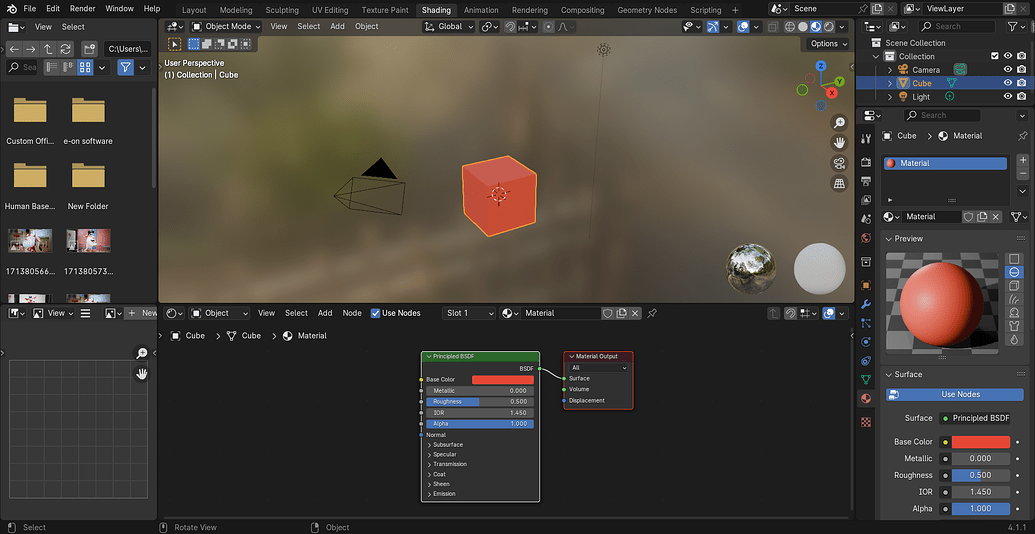Image resolution: width=1035 pixels, height=534 pixels.
Task: Hide the Camera in viewport
Action: pos(1008,69)
